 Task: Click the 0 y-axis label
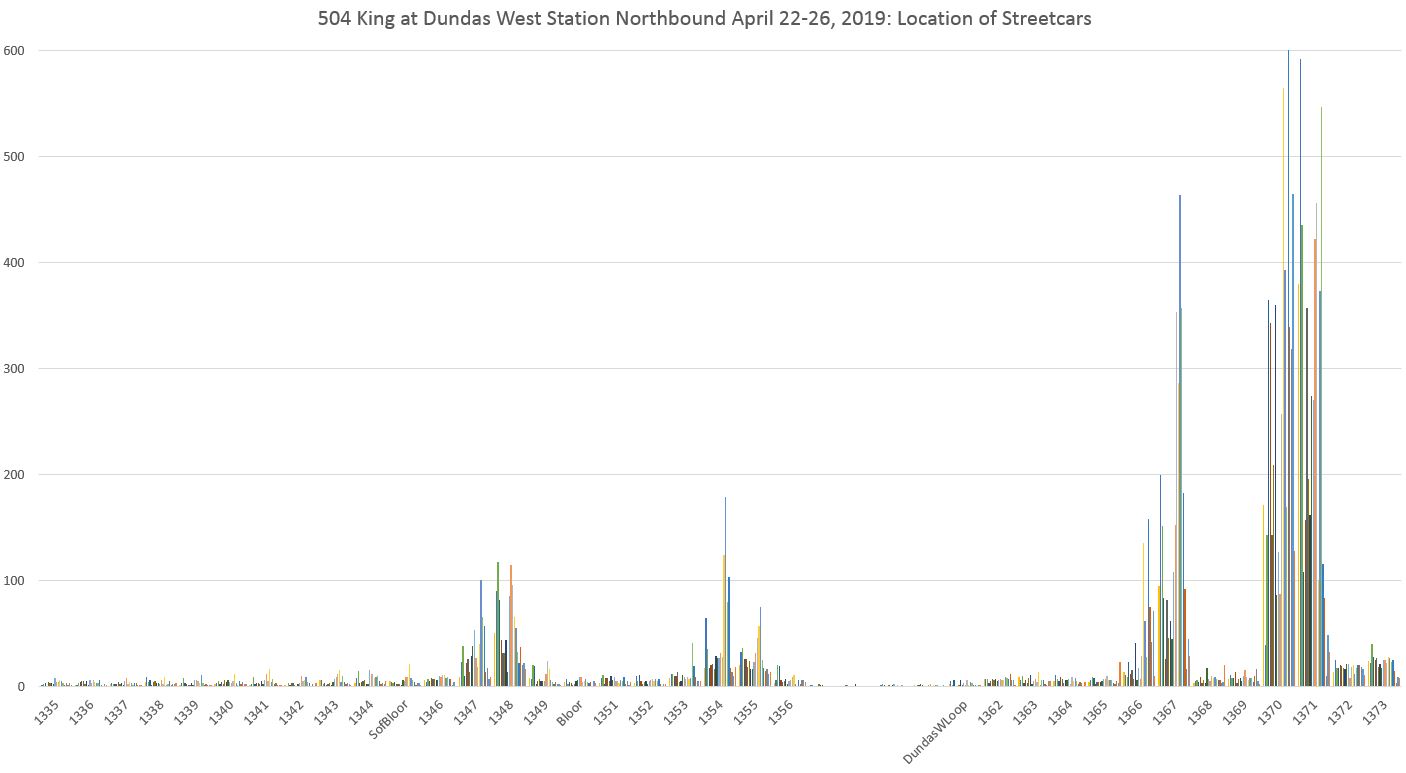[x=20, y=687]
